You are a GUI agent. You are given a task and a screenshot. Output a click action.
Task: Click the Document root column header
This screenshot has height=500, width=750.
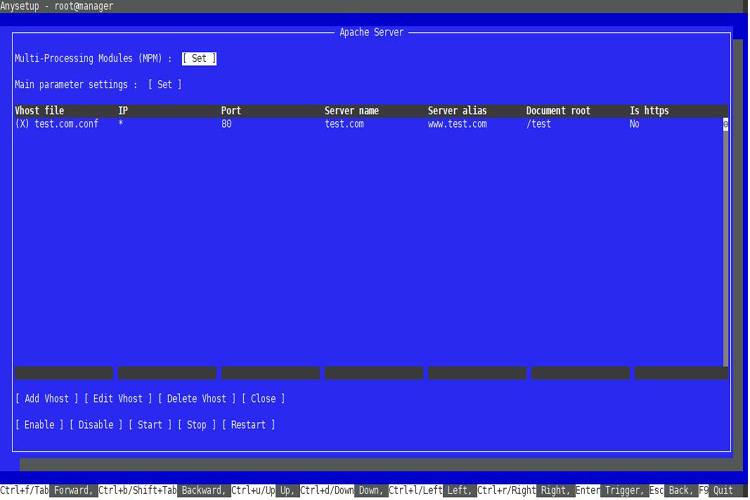click(x=558, y=111)
